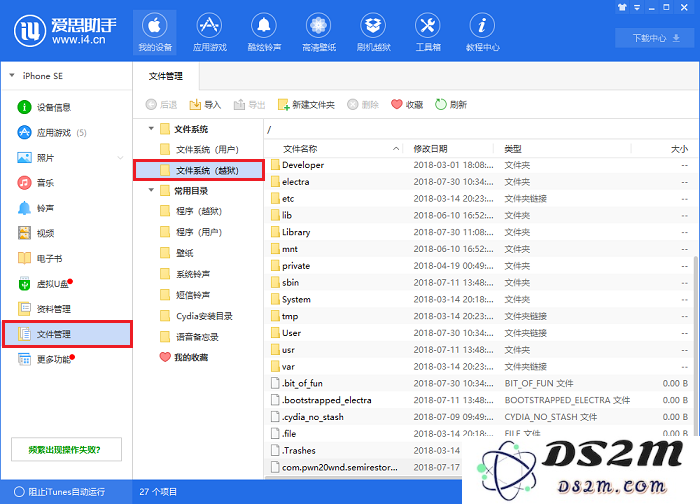Click 下载中心 download center button
The image size is (700, 504).
pyautogui.click(x=656, y=38)
